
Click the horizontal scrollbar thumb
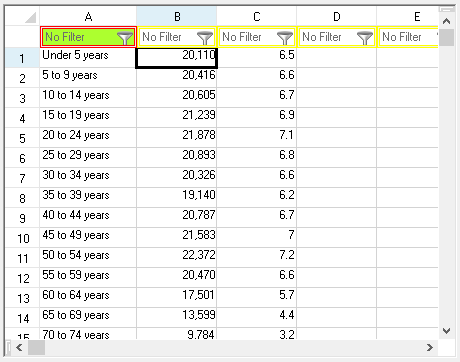tap(36, 348)
